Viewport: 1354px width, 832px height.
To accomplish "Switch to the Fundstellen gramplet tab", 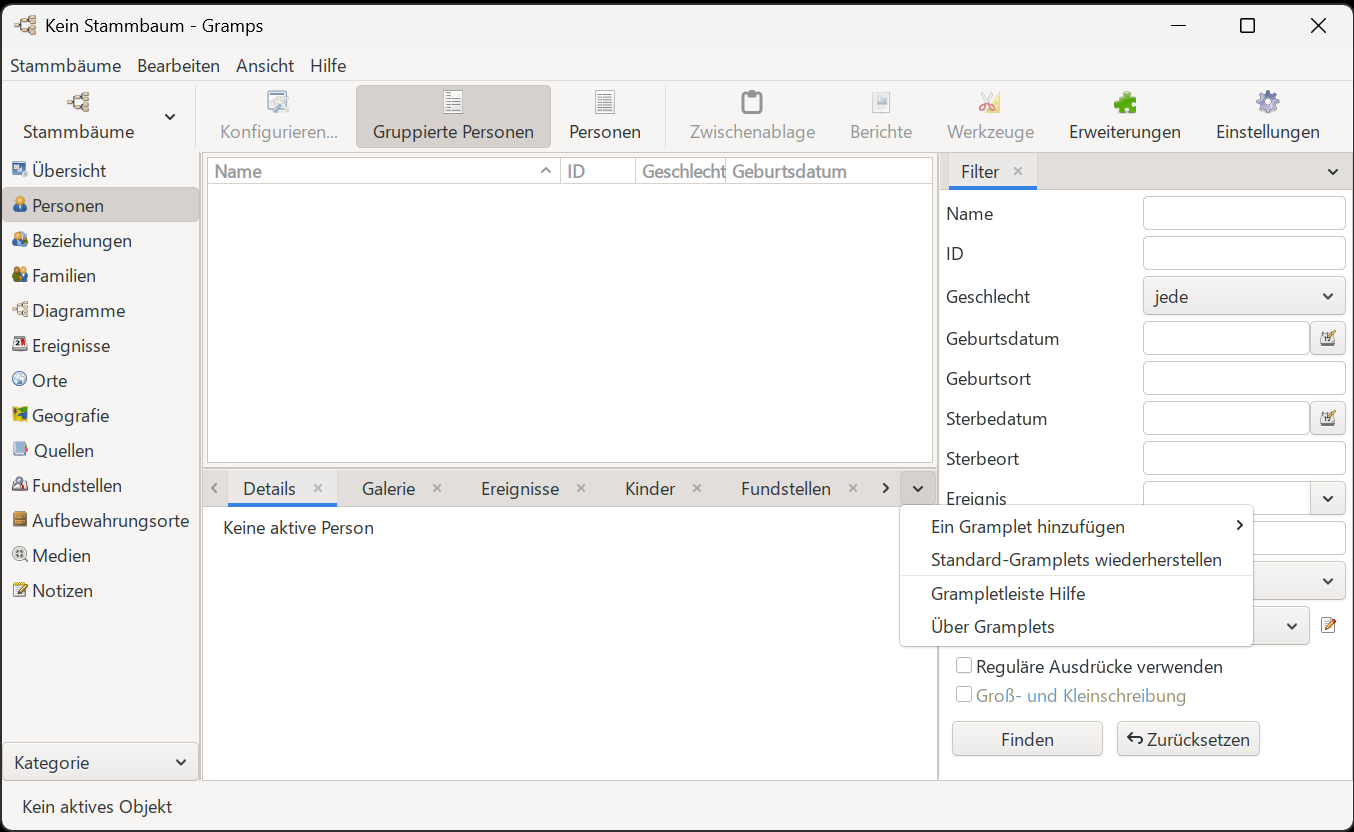I will click(785, 489).
